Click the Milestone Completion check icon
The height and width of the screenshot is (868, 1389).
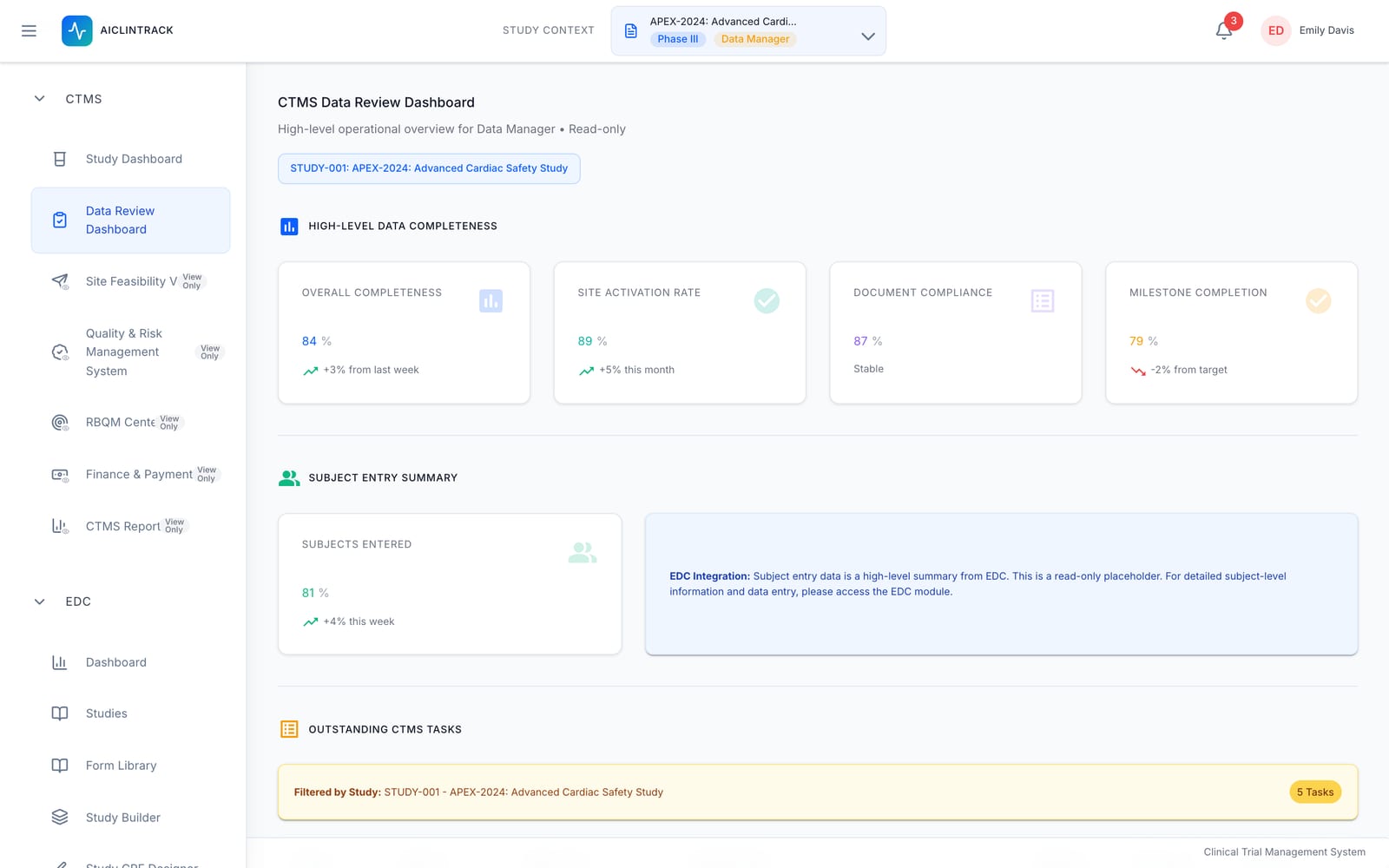1318,301
